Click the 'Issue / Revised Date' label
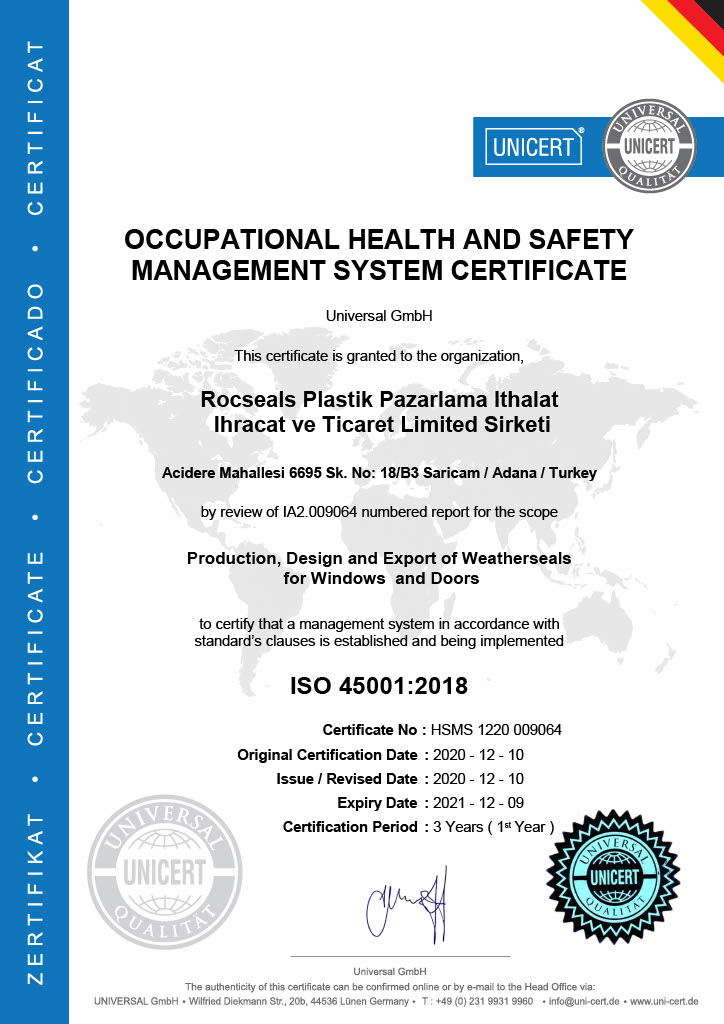Screen dimensions: 724x1024 (x=347, y=779)
